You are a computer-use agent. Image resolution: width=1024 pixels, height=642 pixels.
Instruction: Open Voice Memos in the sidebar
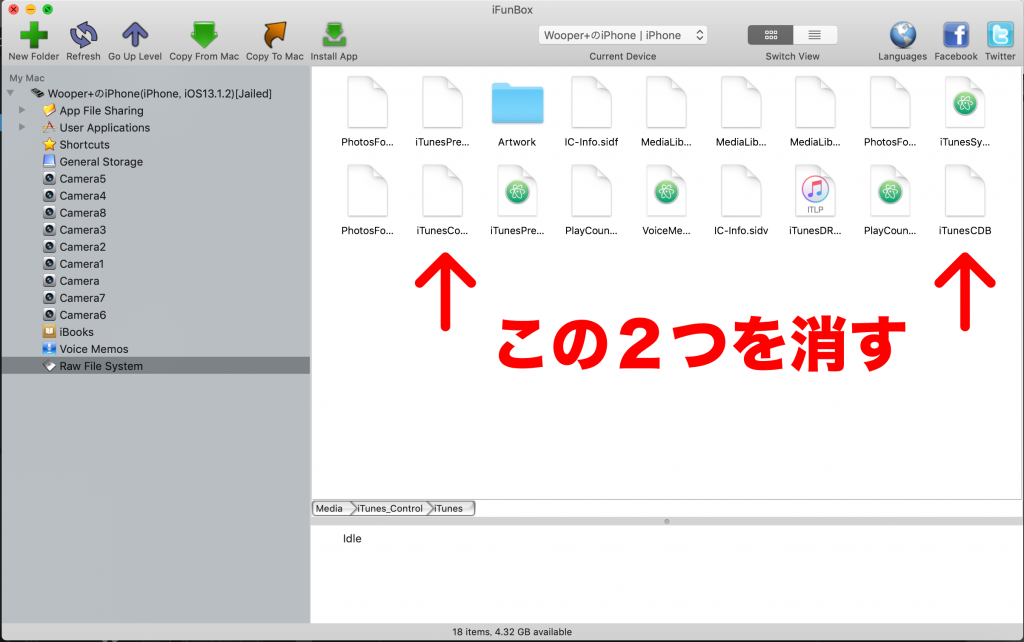point(93,349)
